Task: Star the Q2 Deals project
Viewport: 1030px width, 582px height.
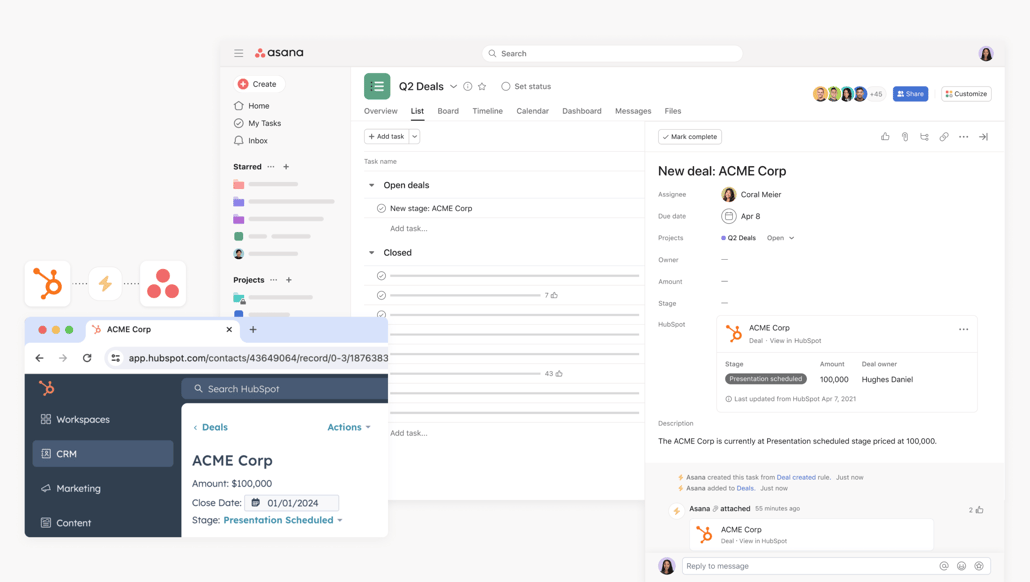Action: coord(482,87)
